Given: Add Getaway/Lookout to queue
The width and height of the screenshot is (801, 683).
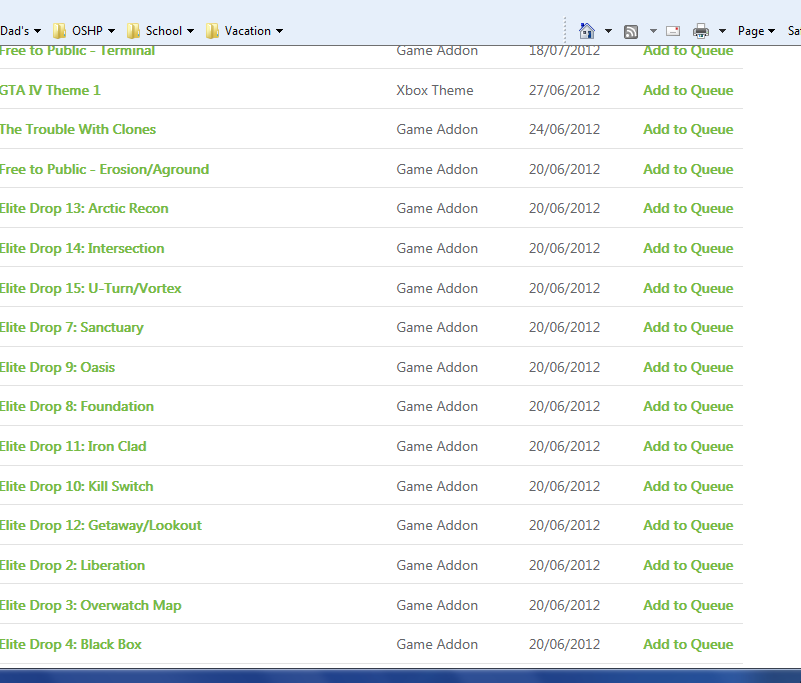Looking at the screenshot, I should coord(688,526).
